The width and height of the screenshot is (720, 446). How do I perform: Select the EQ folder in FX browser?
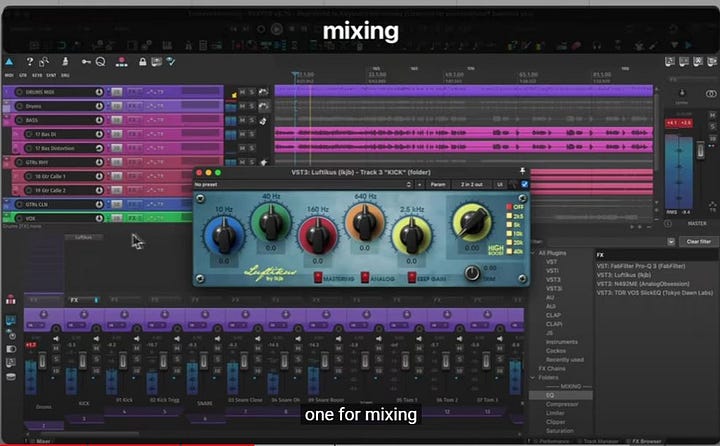point(561,395)
